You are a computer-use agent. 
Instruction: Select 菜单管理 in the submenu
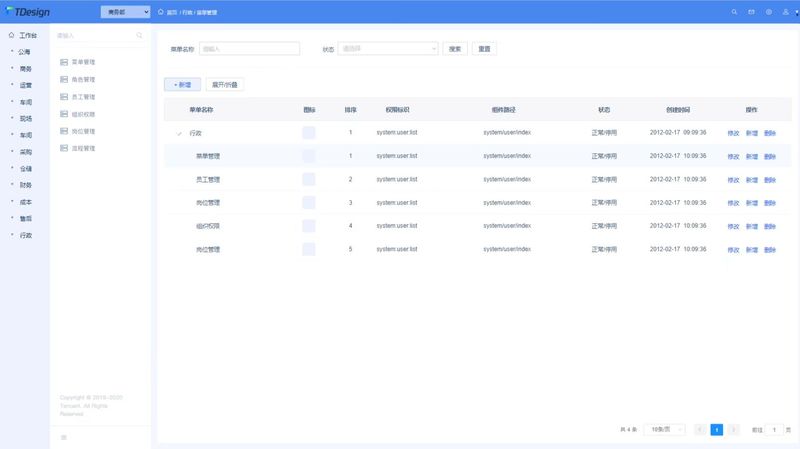point(83,62)
